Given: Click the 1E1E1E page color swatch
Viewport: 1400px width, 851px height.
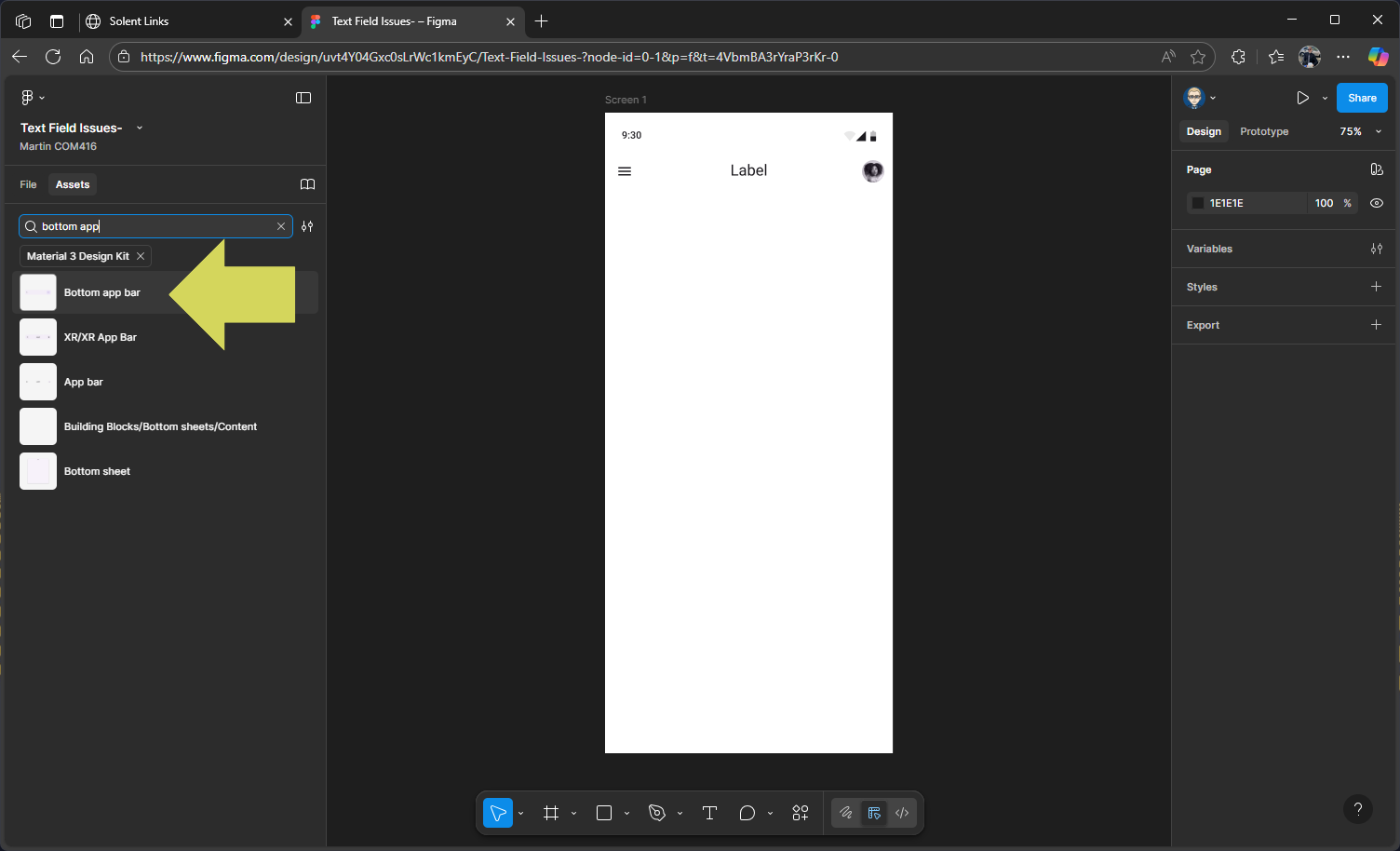Looking at the screenshot, I should pyautogui.click(x=1198, y=203).
